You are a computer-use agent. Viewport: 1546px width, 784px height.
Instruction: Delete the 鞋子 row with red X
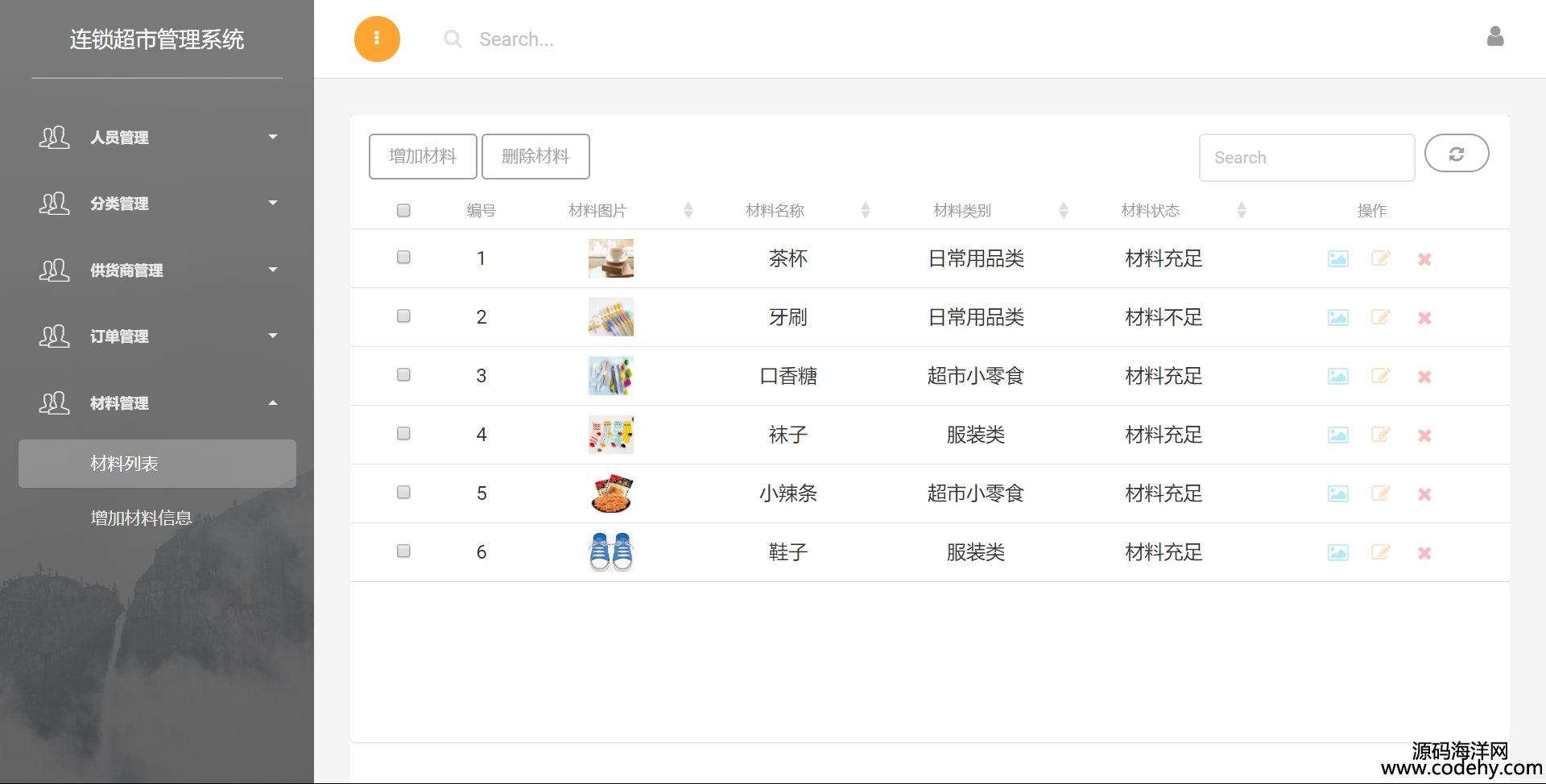coord(1424,553)
